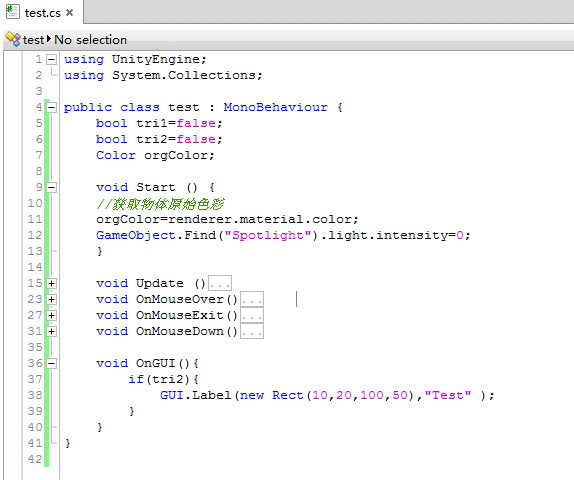This screenshot has height=480, width=574.
Task: Expand the Update method fold at line 15
Action: click(x=52, y=283)
